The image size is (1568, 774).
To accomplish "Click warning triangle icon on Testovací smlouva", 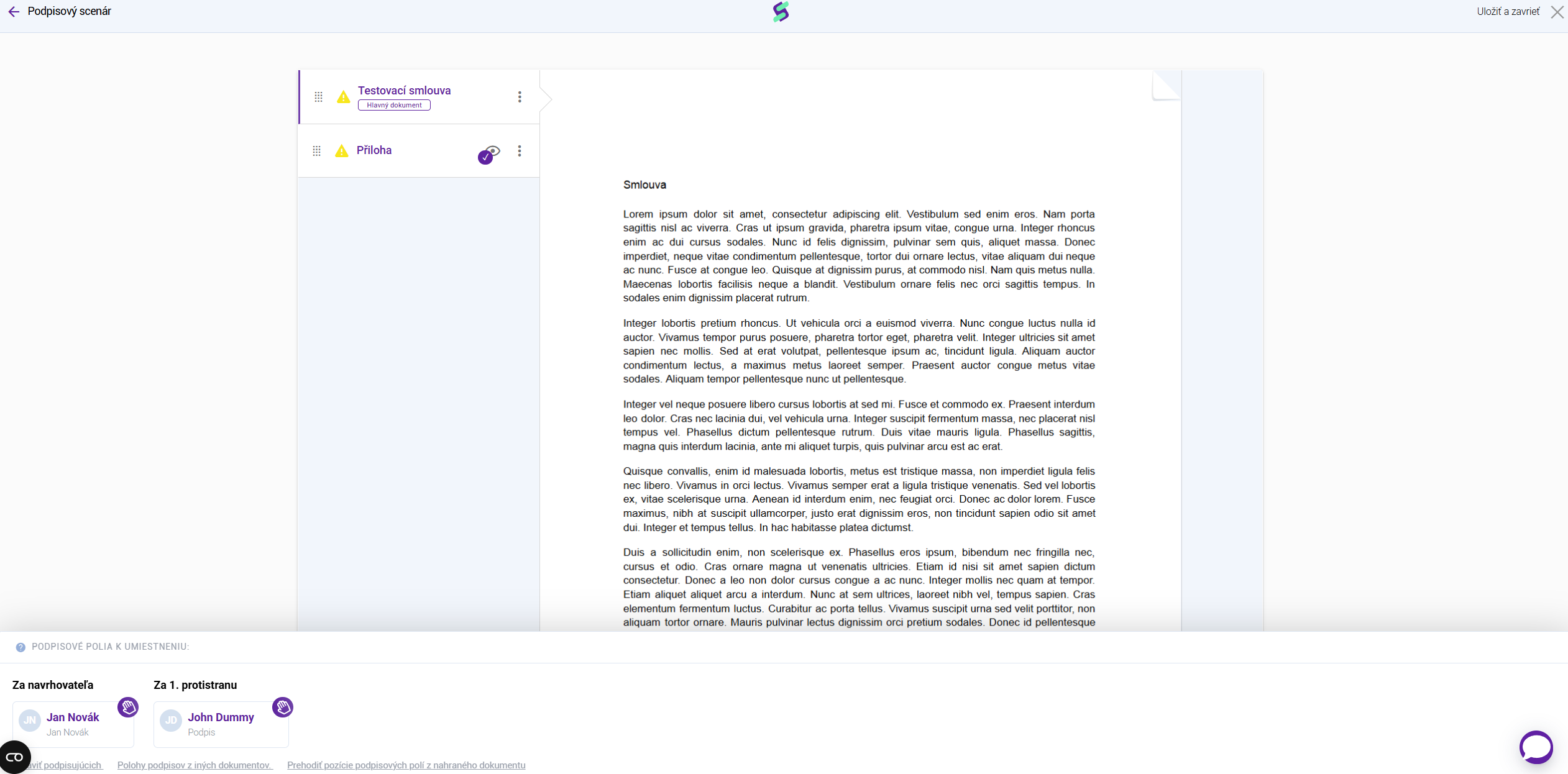I will [343, 98].
